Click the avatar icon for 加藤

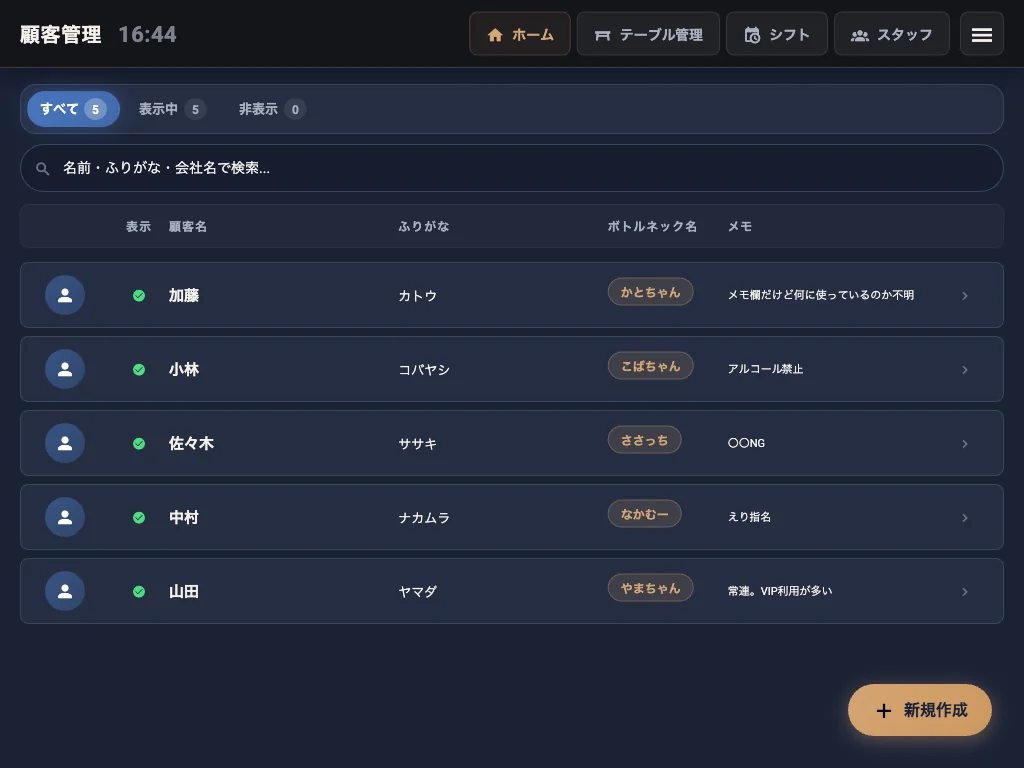(65, 295)
